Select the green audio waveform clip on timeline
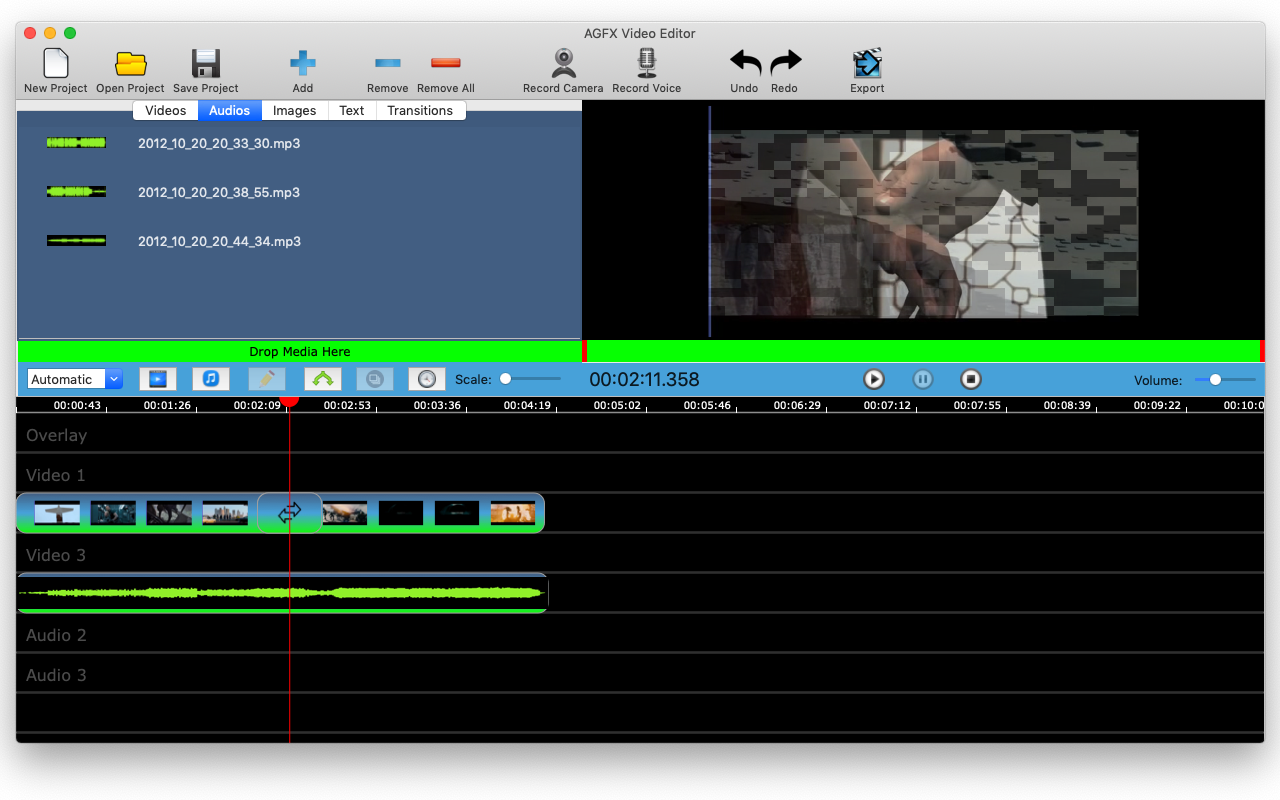The image size is (1280, 800). (283, 593)
